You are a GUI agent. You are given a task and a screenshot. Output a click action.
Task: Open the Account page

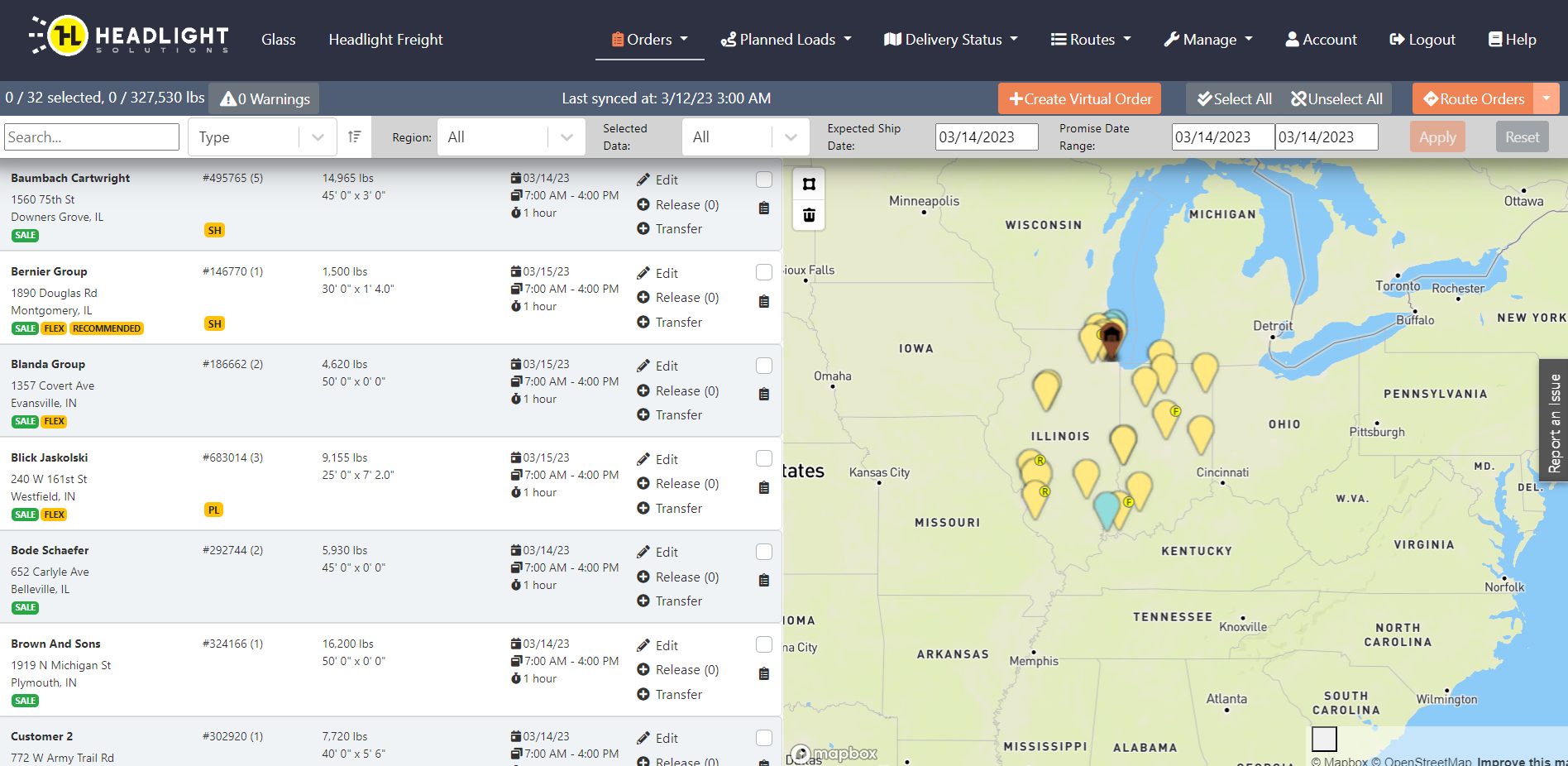(1321, 40)
